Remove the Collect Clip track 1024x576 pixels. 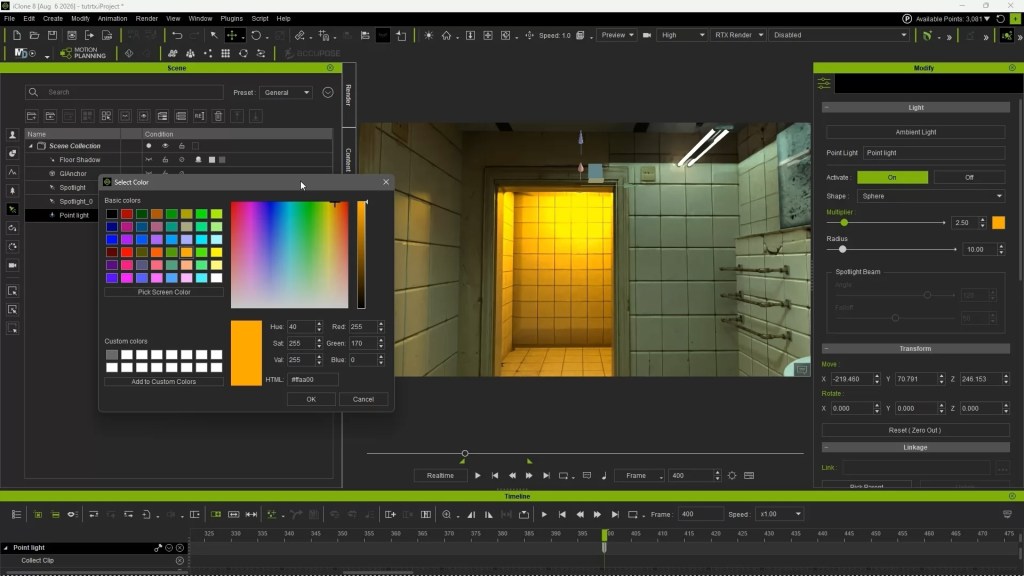point(180,560)
